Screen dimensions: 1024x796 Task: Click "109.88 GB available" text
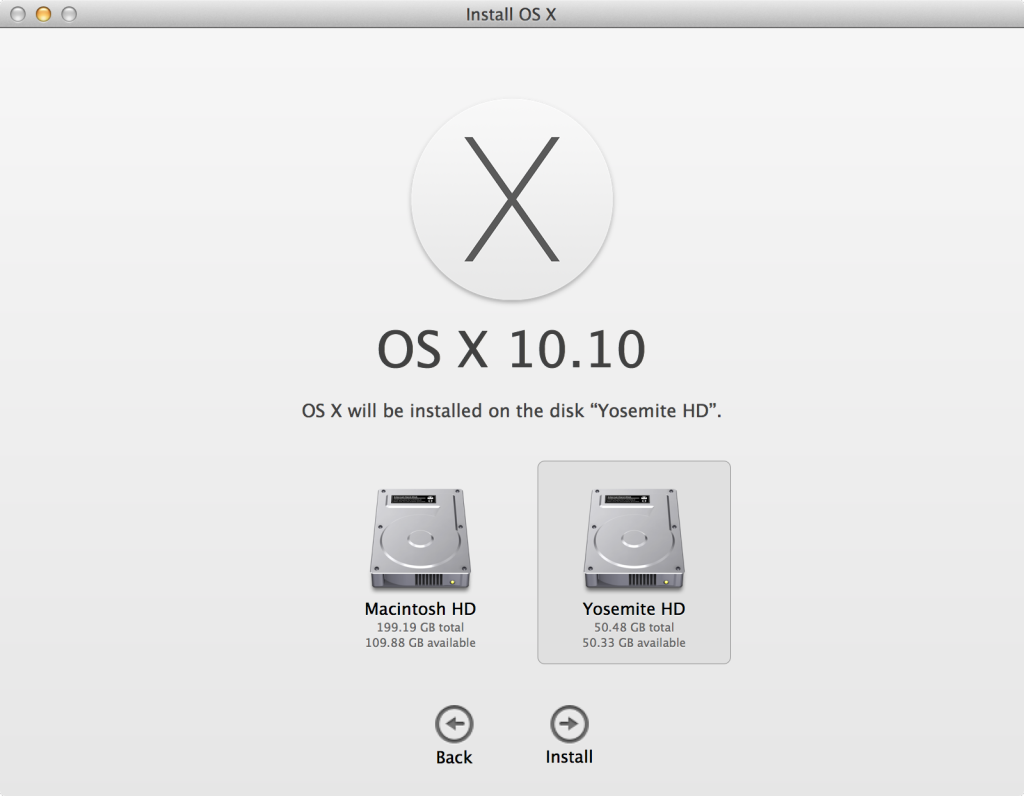420,643
